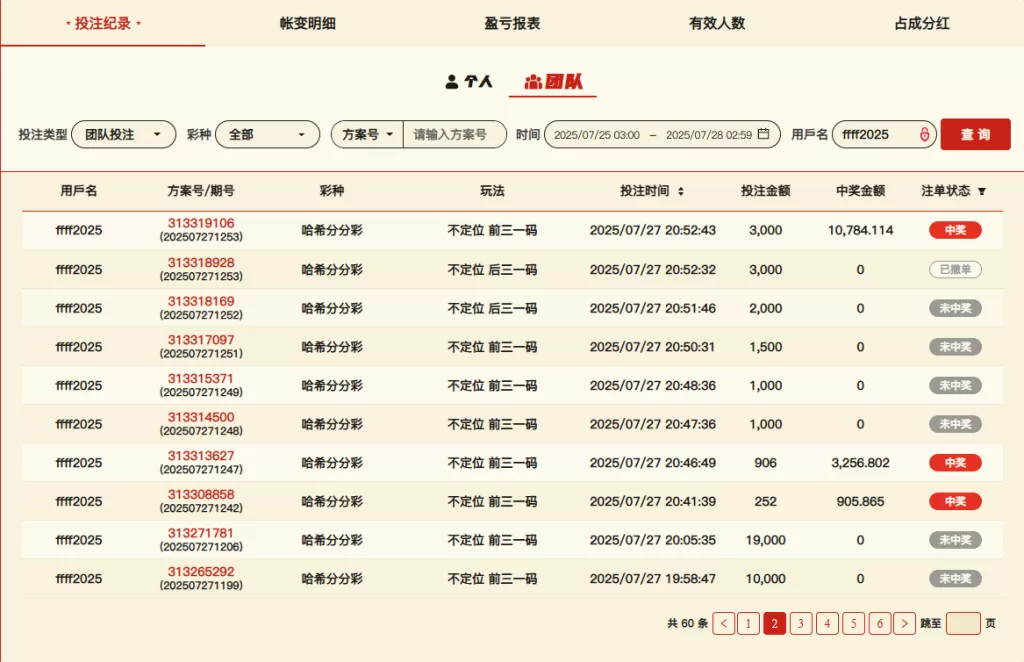Focus the 请输入方案号 input field

point(455,134)
